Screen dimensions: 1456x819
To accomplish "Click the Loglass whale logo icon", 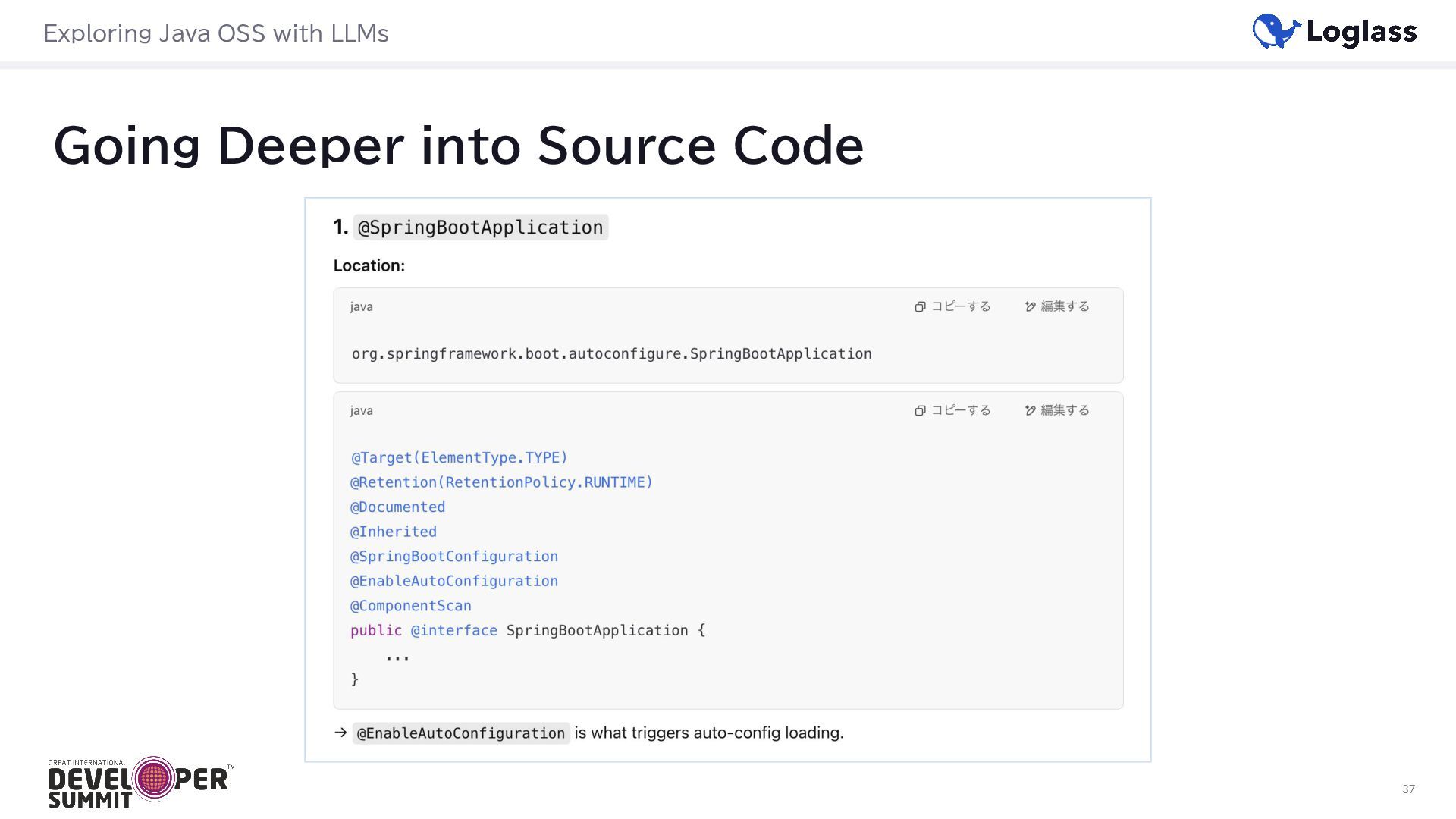I will 1276,31.
